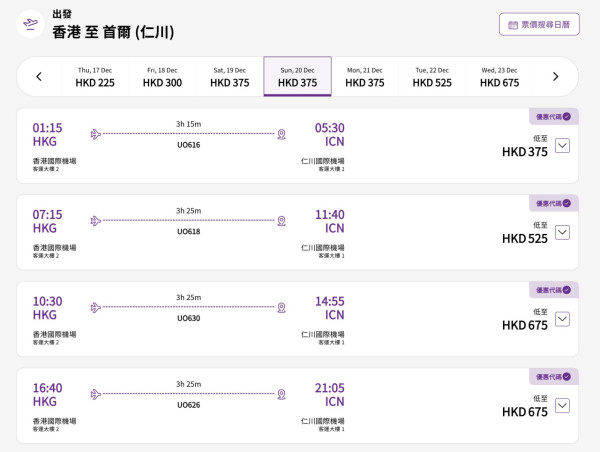Viewport: 600px width, 452px height.
Task: Go to previous dates with left arrow
Action: click(x=39, y=77)
